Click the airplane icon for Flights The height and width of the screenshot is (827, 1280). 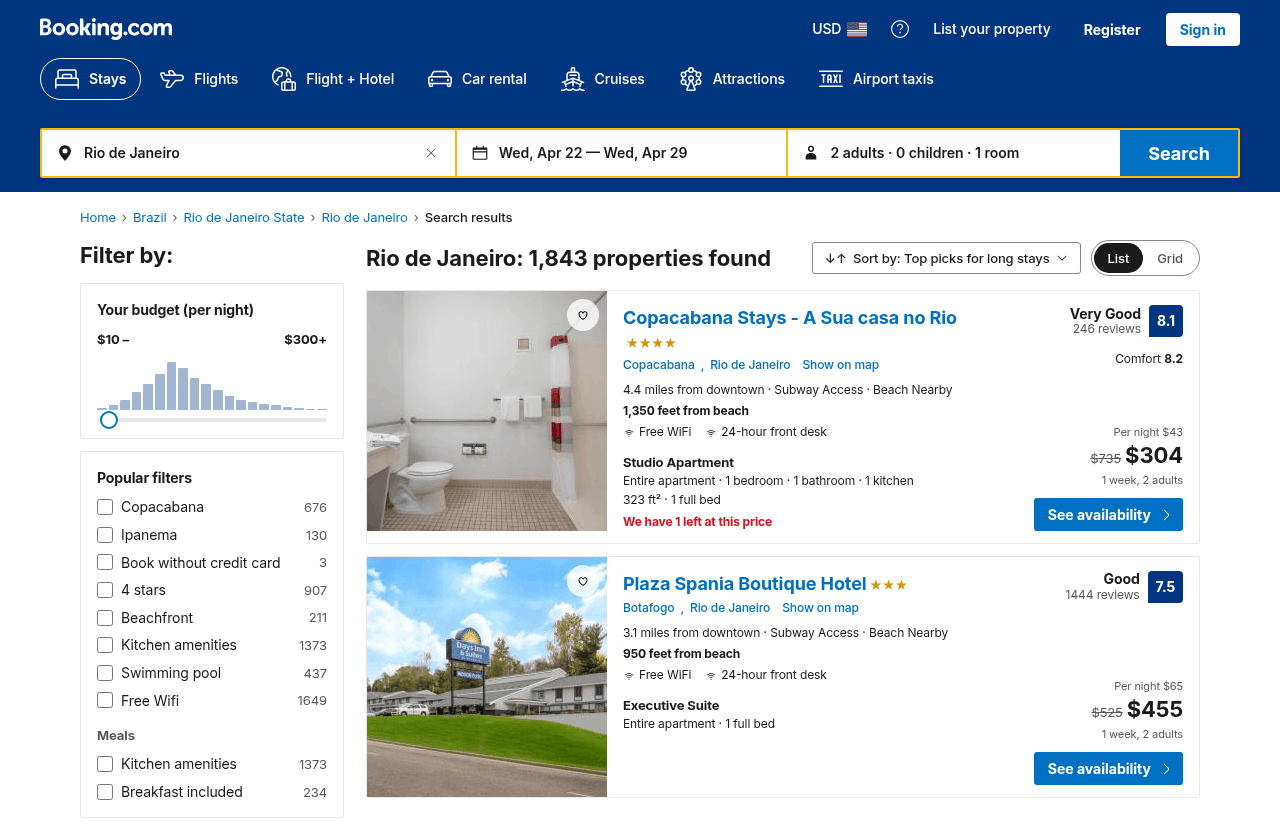coord(172,79)
